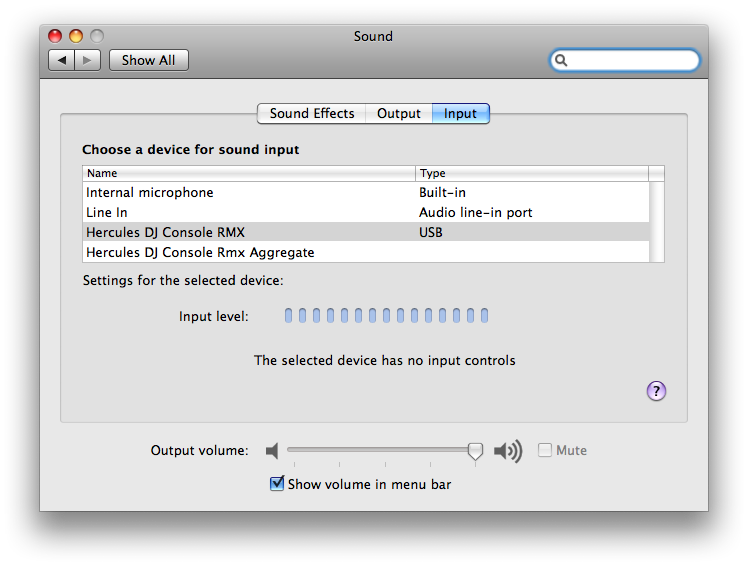
Task: Click the low volume speaker icon
Action: point(272,450)
